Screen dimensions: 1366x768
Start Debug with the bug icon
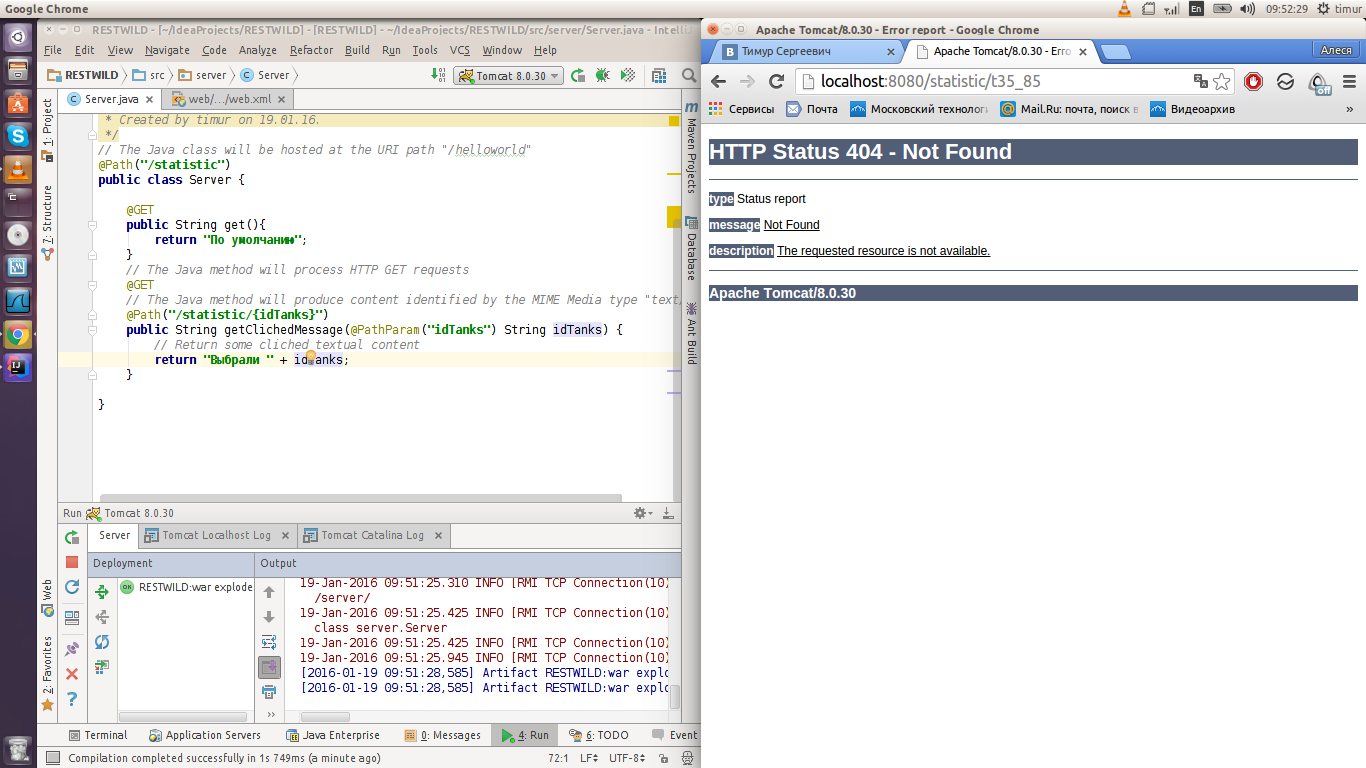pyautogui.click(x=602, y=75)
